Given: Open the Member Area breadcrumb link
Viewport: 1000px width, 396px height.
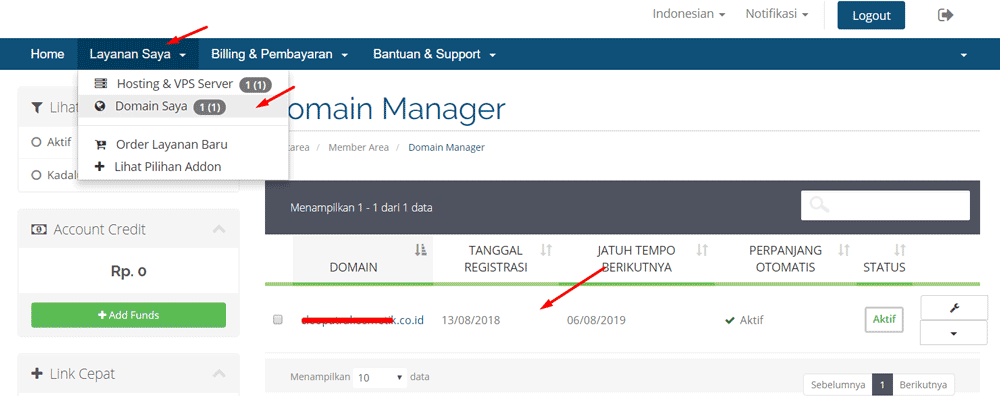Looking at the screenshot, I should point(358,147).
